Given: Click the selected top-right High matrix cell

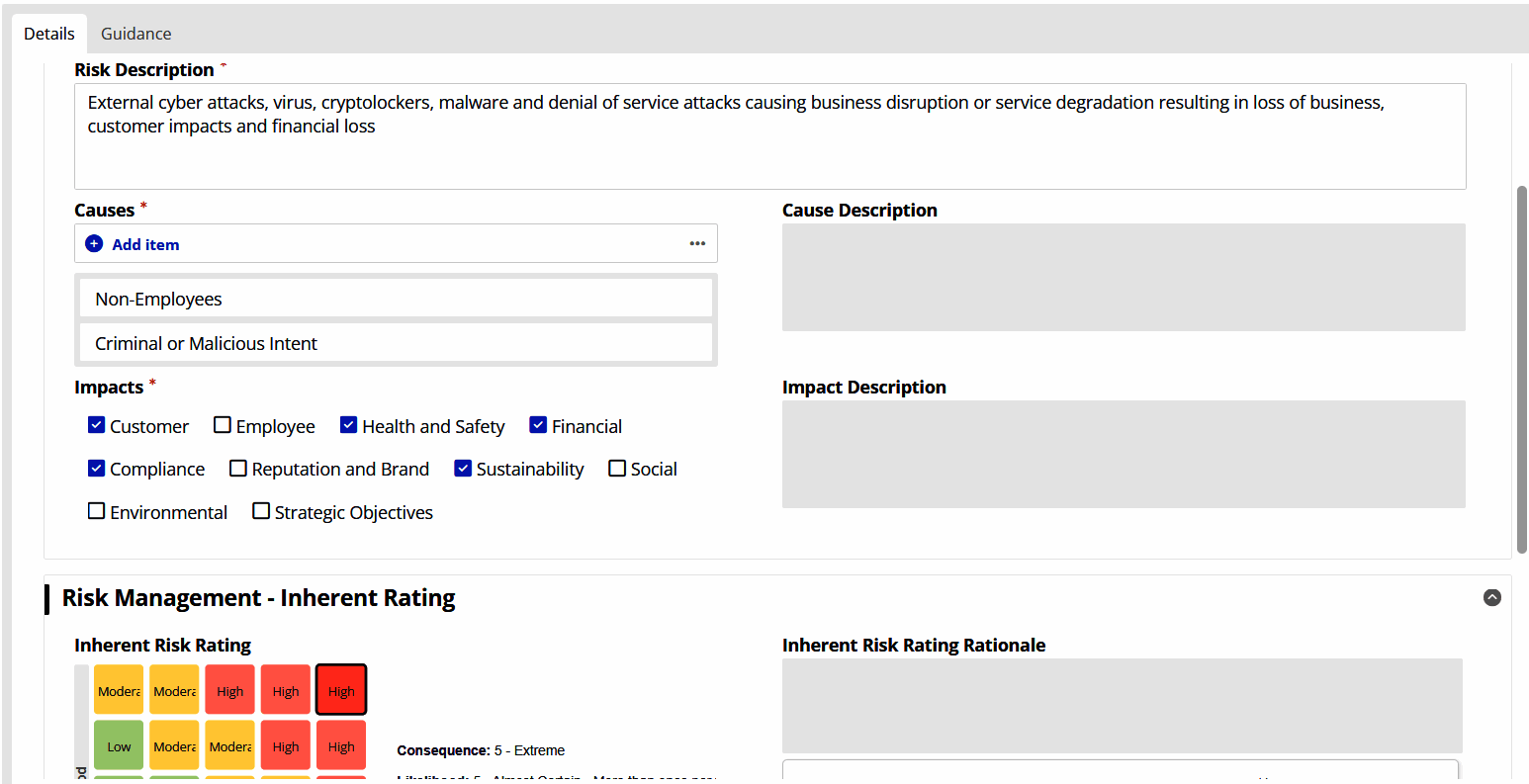Looking at the screenshot, I should (341, 690).
